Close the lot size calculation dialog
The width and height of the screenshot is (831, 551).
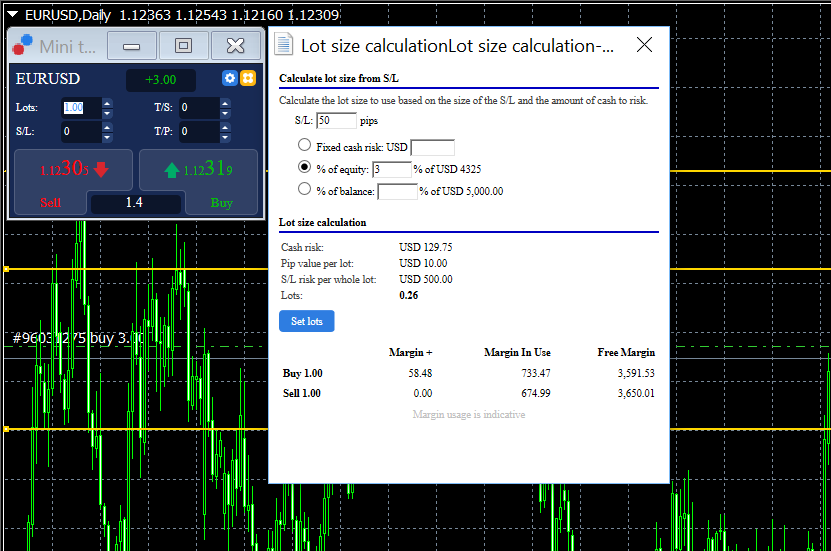point(645,45)
